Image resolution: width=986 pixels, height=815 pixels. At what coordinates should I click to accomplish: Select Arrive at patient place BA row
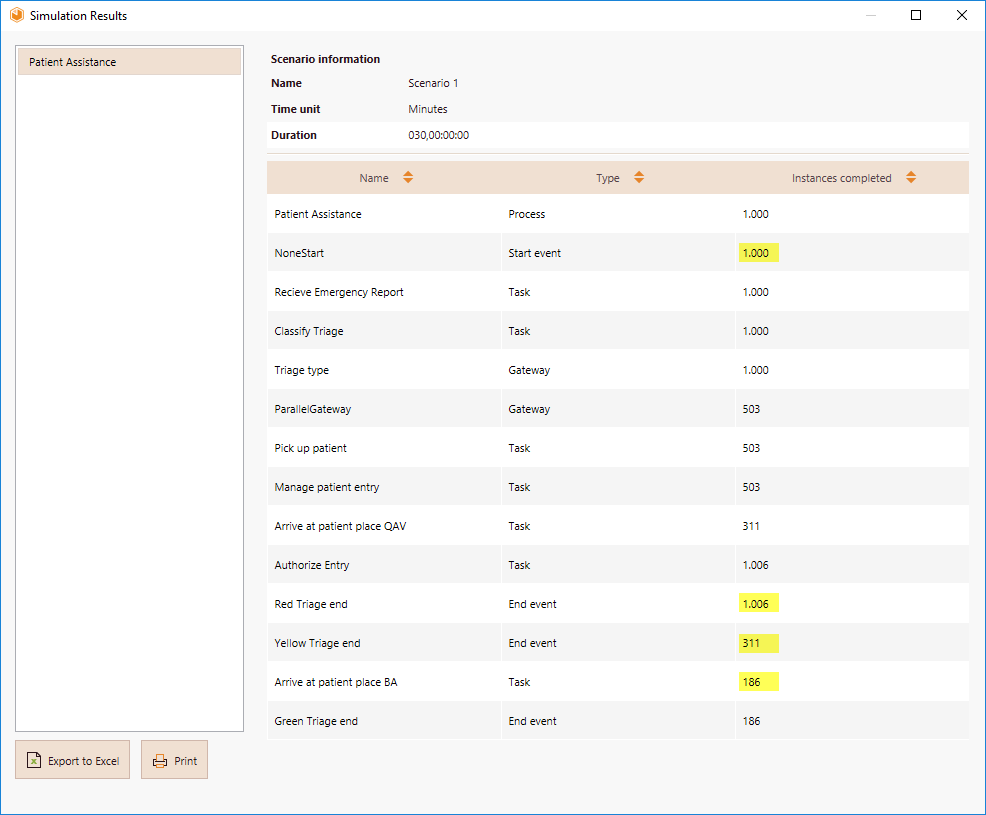pyautogui.click(x=618, y=682)
